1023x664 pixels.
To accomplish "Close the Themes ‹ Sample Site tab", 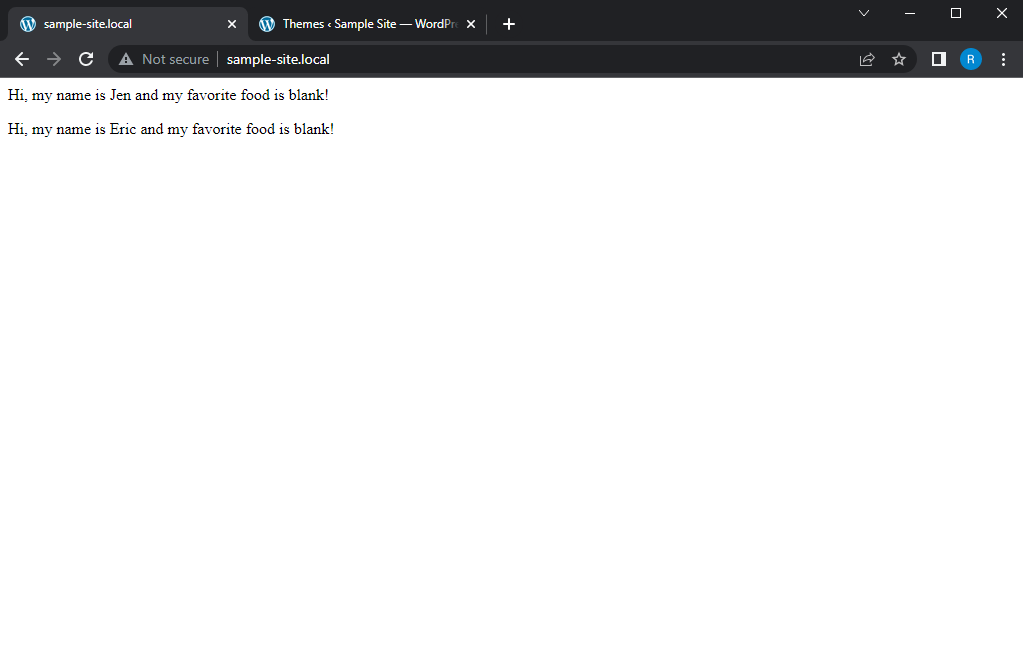I will [x=471, y=24].
